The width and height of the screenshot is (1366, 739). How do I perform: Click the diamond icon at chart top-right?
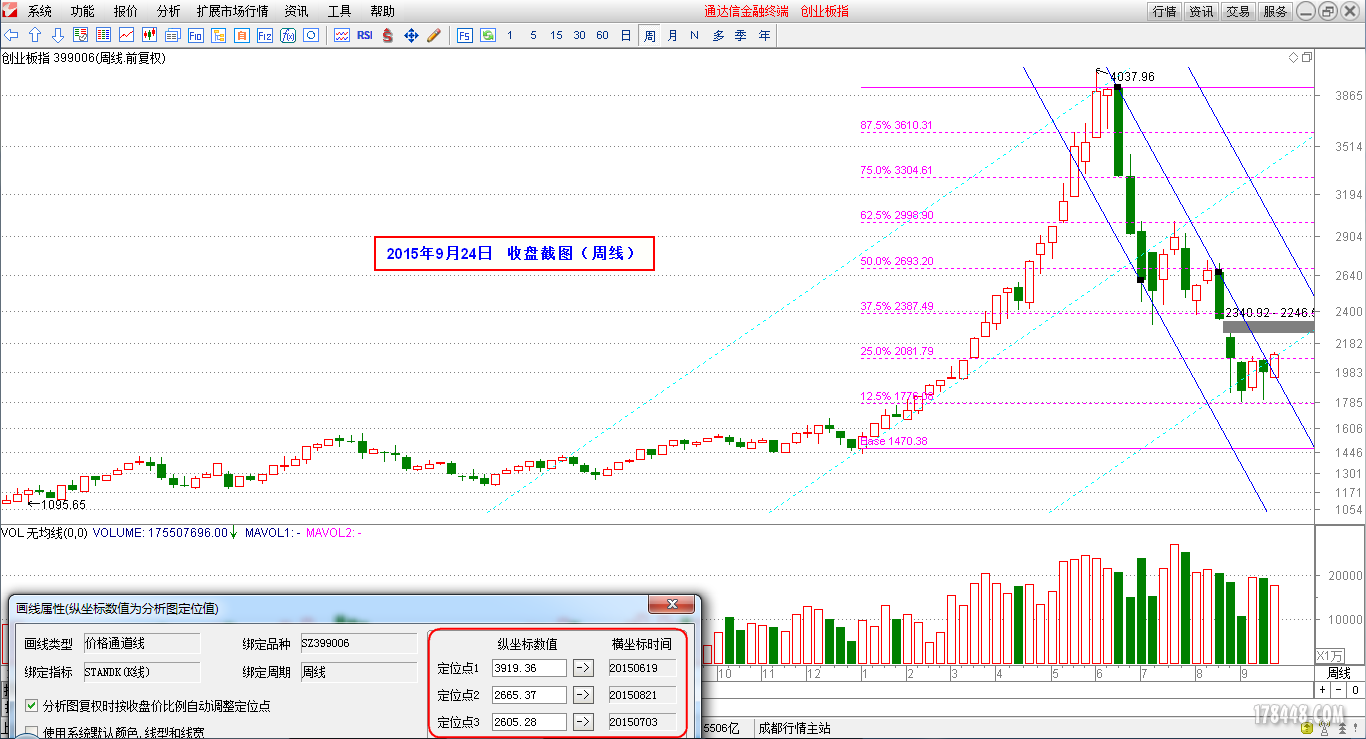coord(1293,58)
